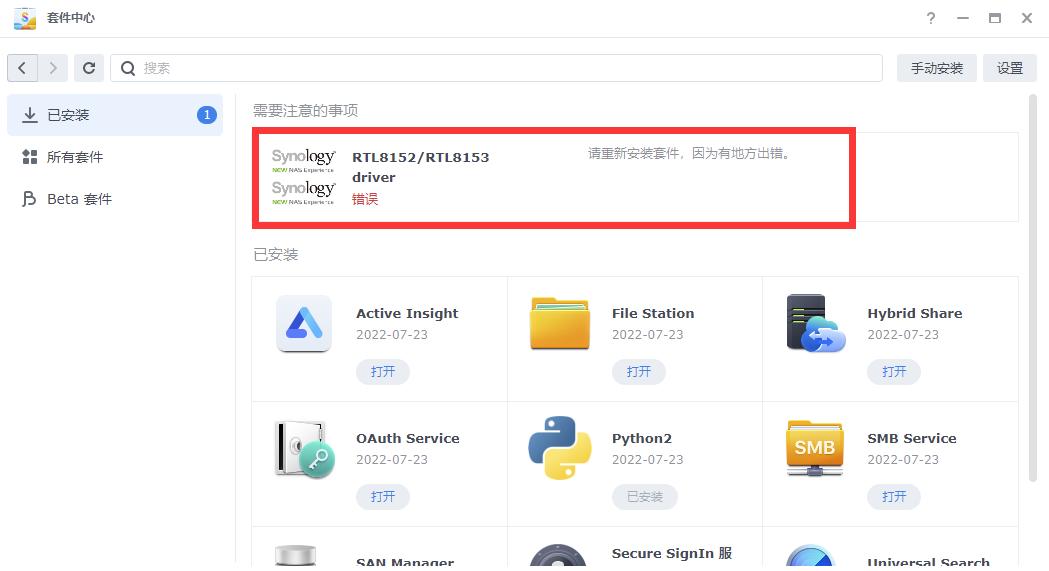Click the File Station package name
This screenshot has height=571, width=1049.
click(x=653, y=314)
